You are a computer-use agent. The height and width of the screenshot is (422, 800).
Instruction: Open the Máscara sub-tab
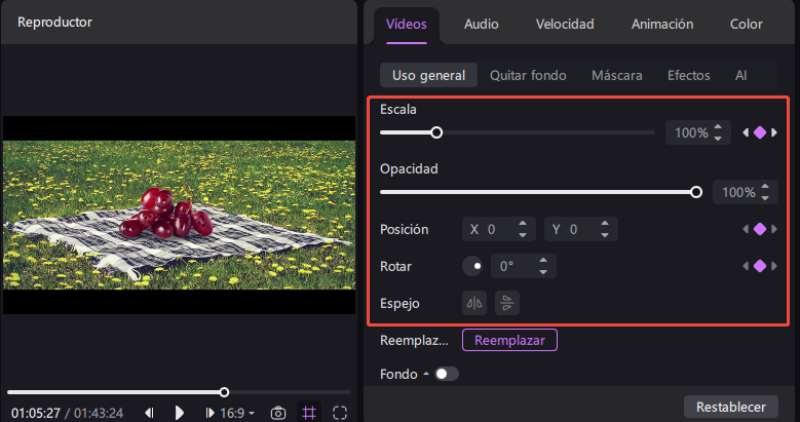(616, 75)
